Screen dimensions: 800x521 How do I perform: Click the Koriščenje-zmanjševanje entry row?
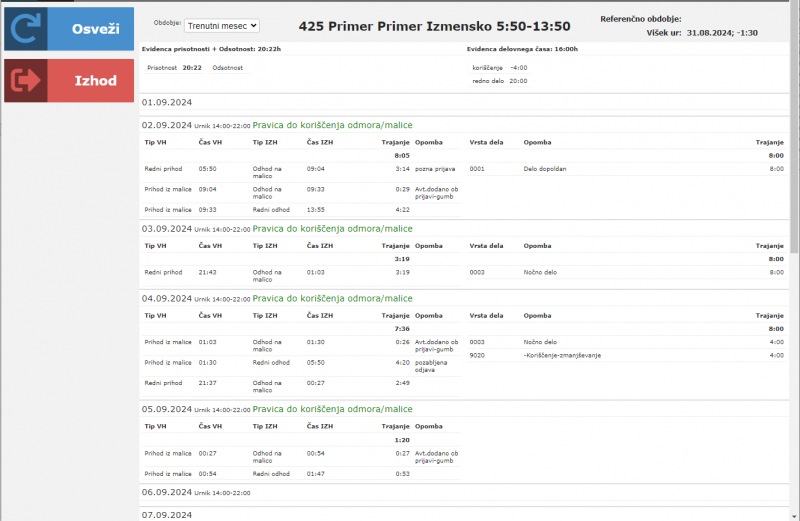[x=561, y=355]
